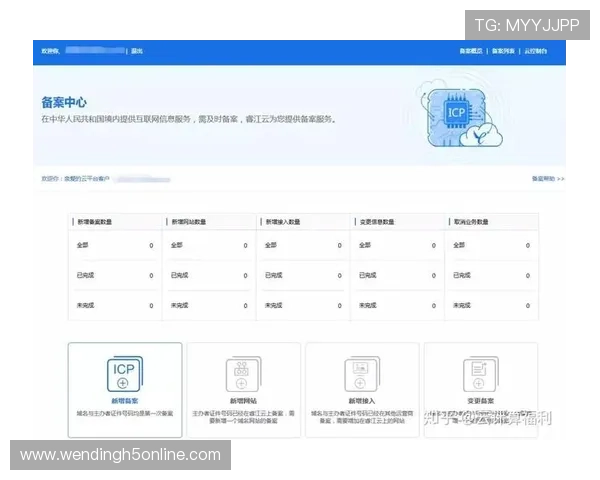Screen dimensions: 600x480
Task: Click the 变更备案 card icon
Action: [481, 374]
